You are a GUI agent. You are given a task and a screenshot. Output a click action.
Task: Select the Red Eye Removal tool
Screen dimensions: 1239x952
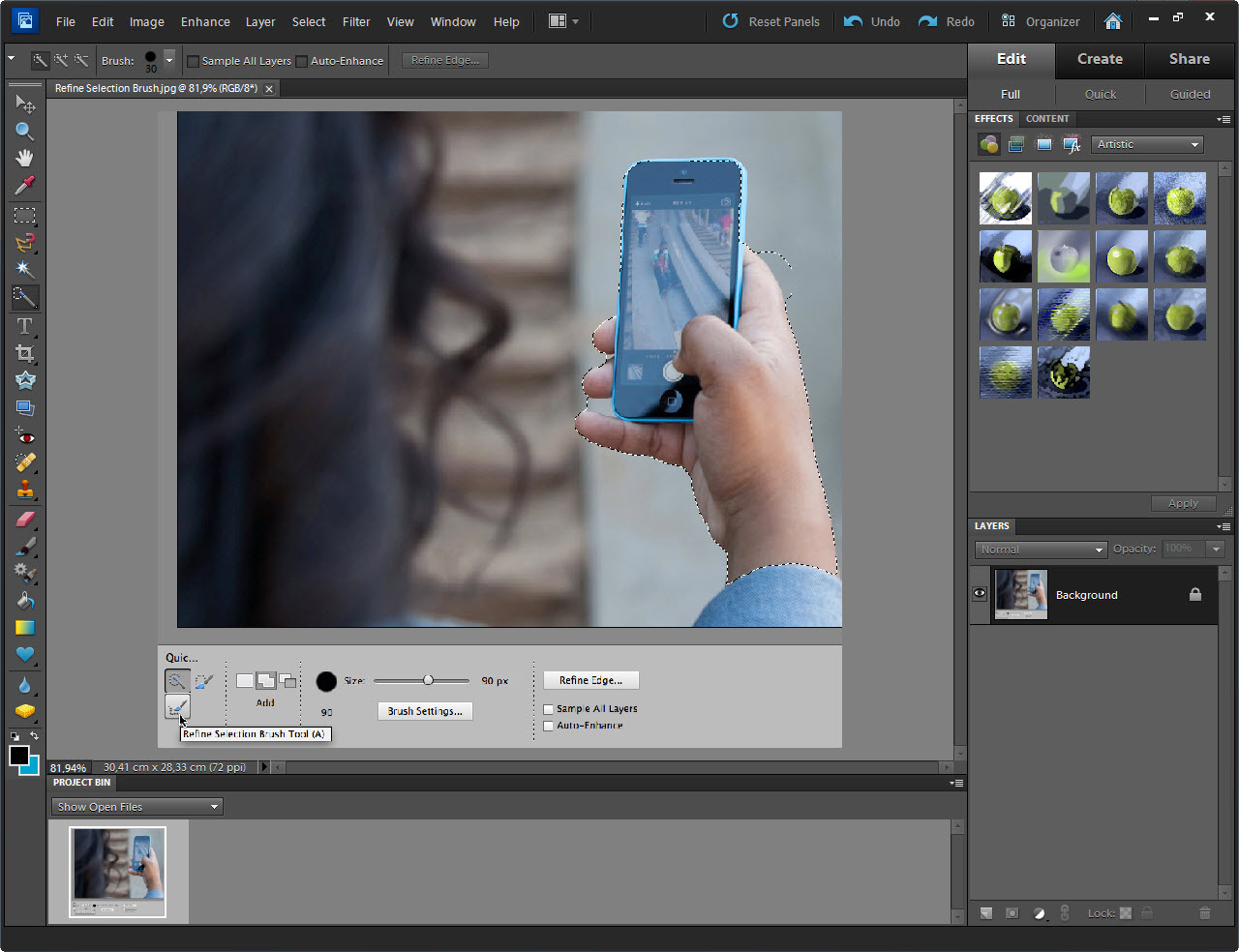(x=25, y=436)
